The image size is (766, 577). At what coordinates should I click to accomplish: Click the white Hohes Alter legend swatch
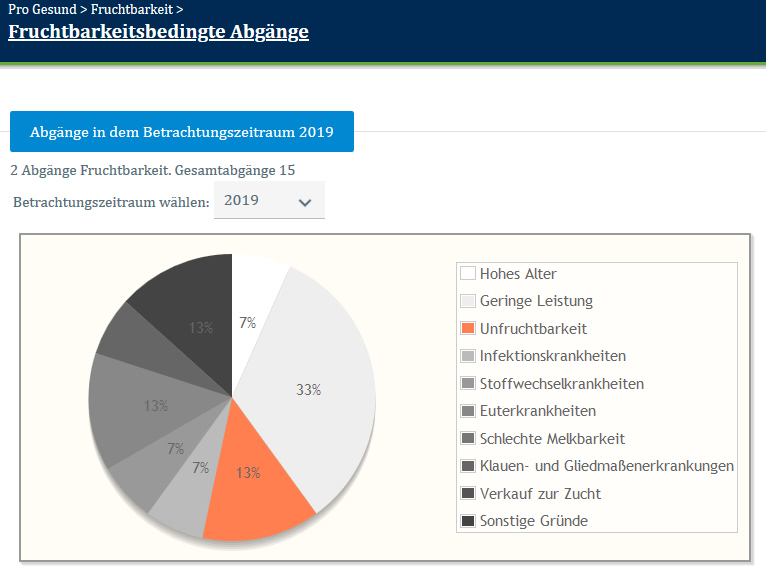(x=468, y=274)
